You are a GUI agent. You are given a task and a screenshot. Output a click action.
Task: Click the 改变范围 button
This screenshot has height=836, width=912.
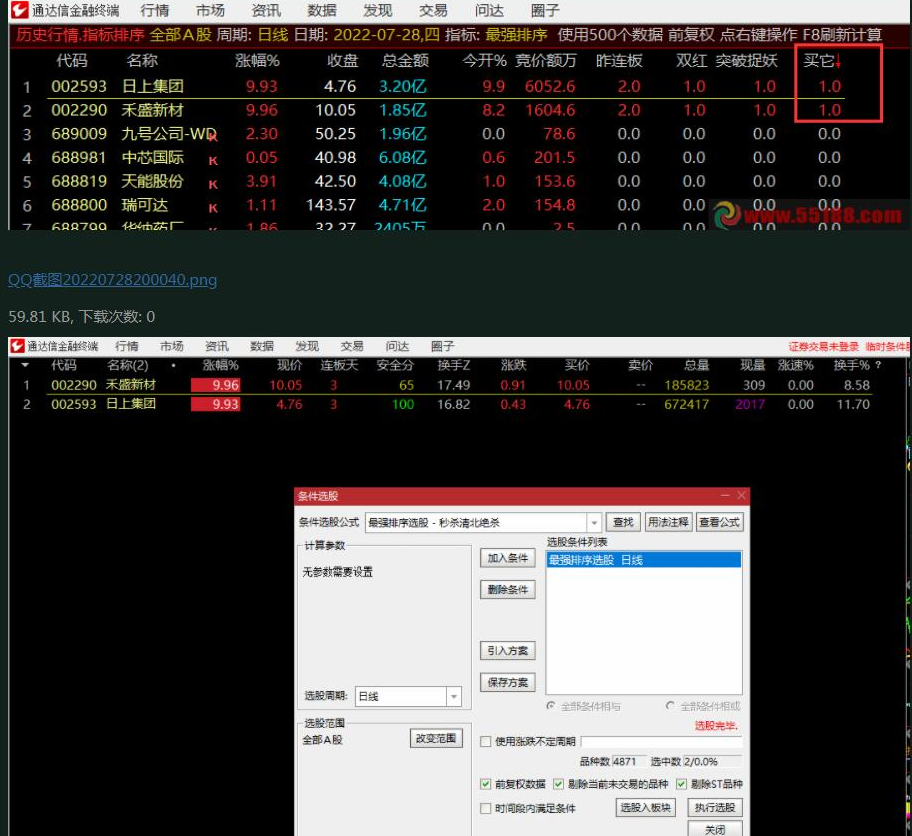[x=436, y=738]
